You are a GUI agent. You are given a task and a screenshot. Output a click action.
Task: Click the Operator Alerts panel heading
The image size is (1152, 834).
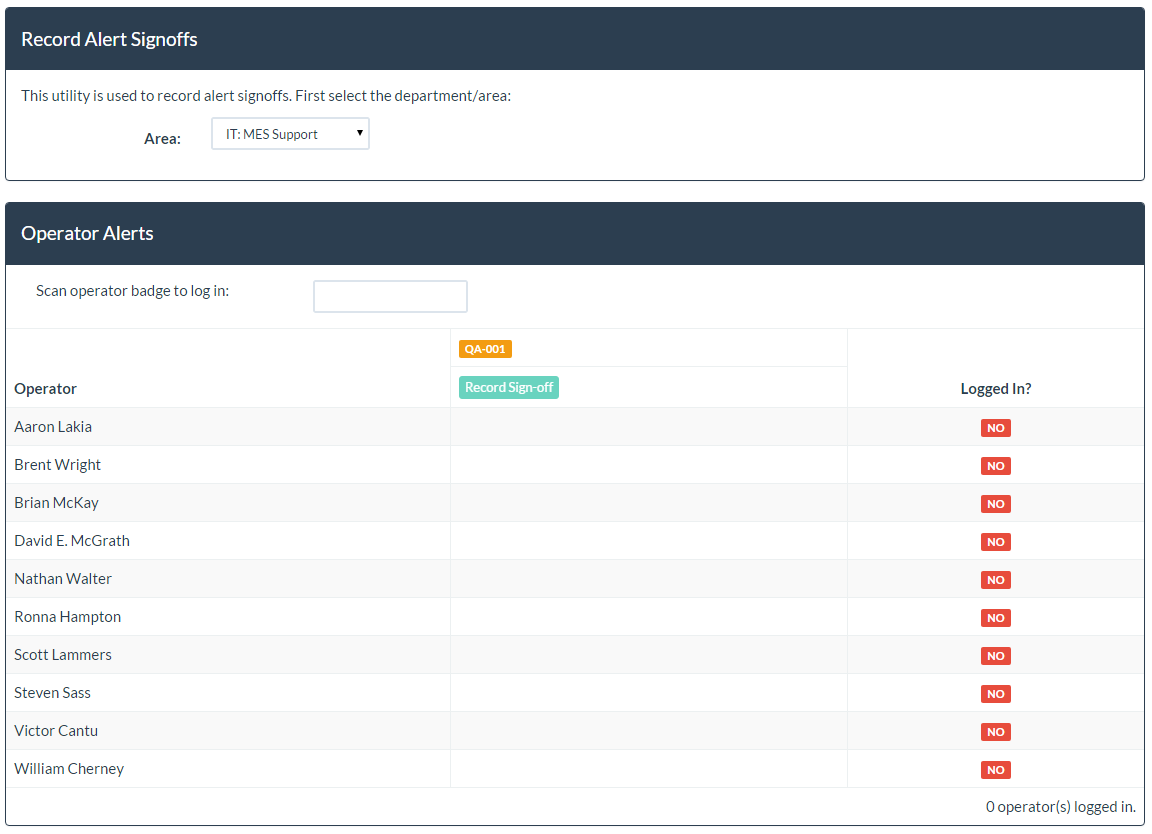88,234
